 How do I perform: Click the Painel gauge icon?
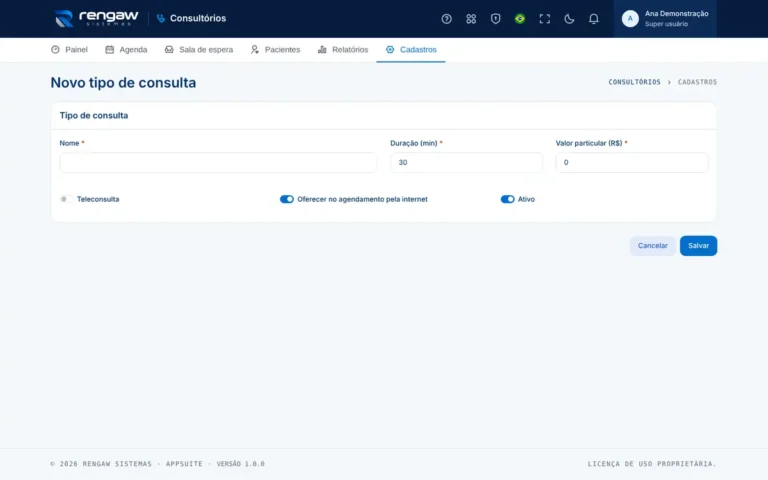click(x=55, y=49)
